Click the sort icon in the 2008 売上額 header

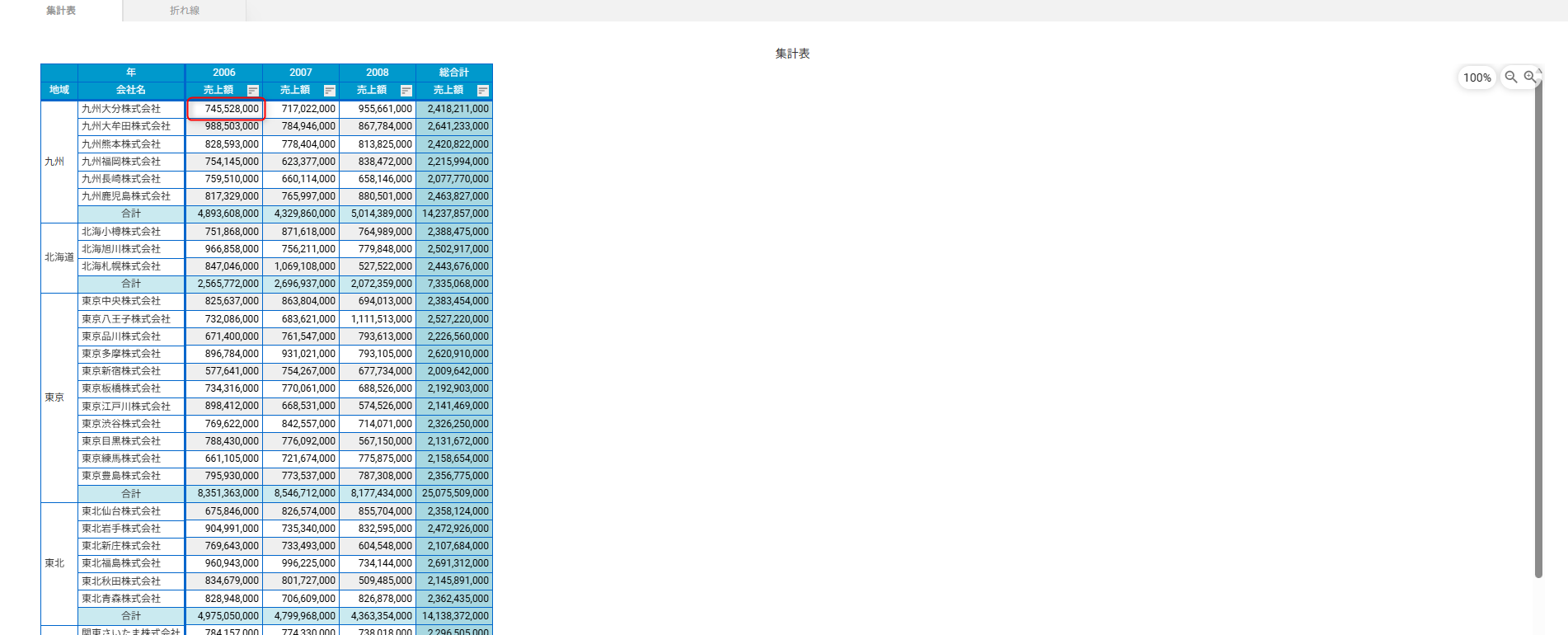point(406,91)
